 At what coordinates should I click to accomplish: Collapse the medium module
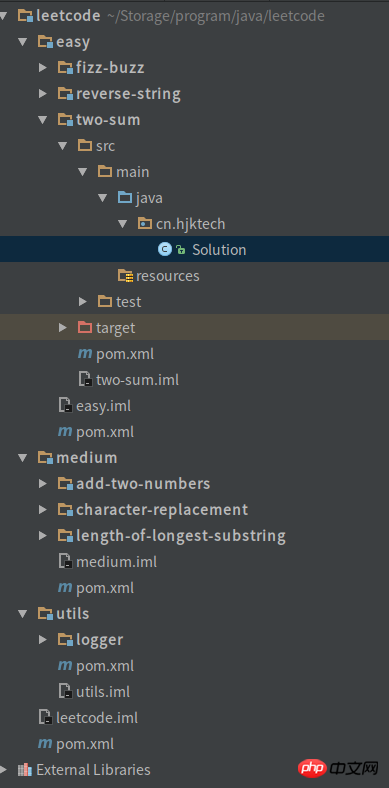(23, 457)
